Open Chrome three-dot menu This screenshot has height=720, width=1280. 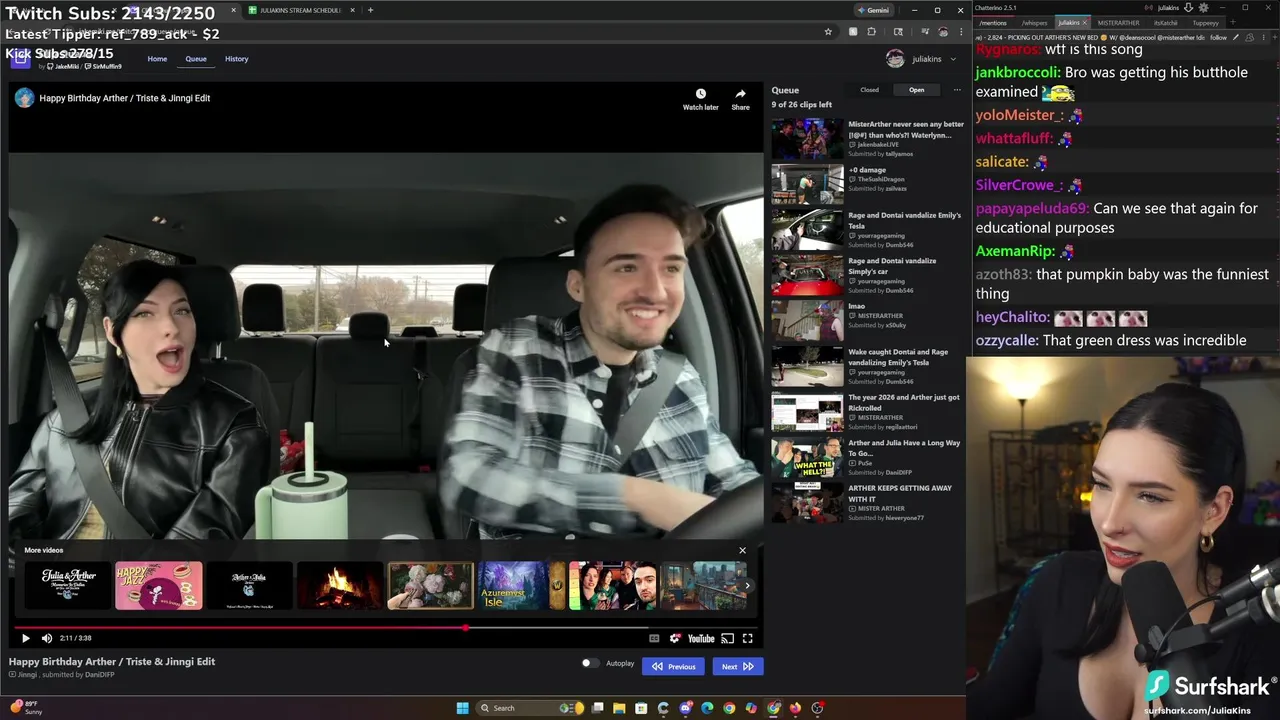[960, 32]
